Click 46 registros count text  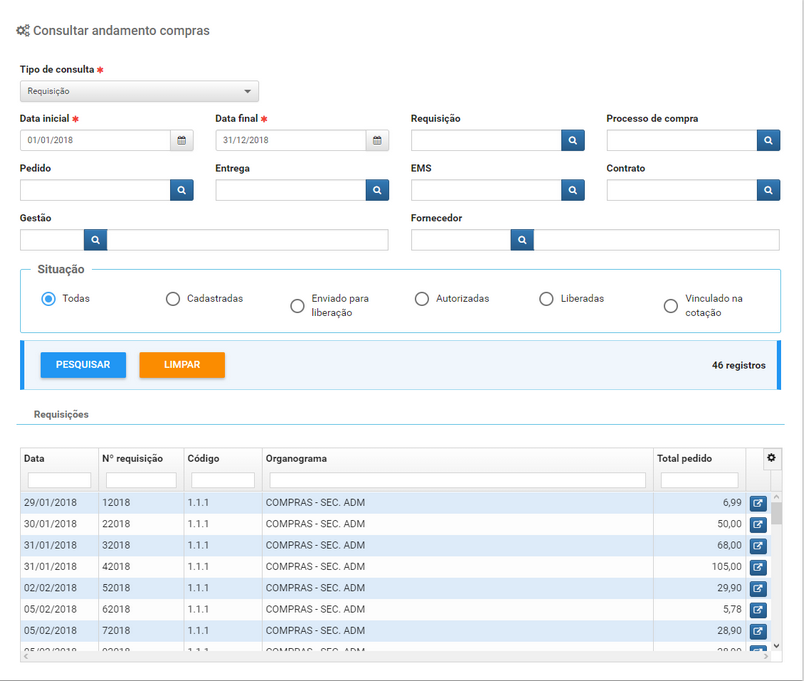pos(738,365)
